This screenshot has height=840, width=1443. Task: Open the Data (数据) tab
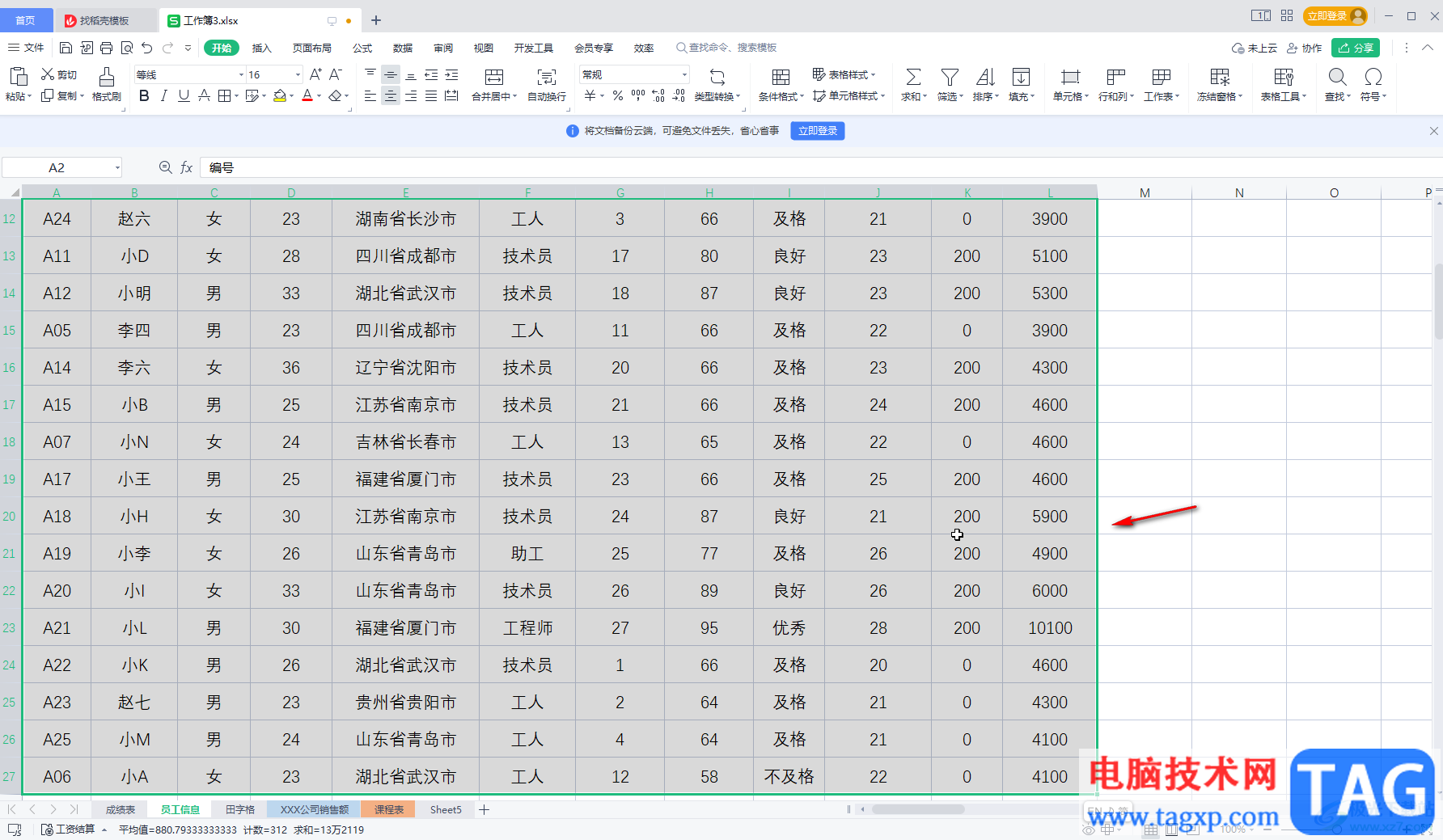(x=403, y=48)
